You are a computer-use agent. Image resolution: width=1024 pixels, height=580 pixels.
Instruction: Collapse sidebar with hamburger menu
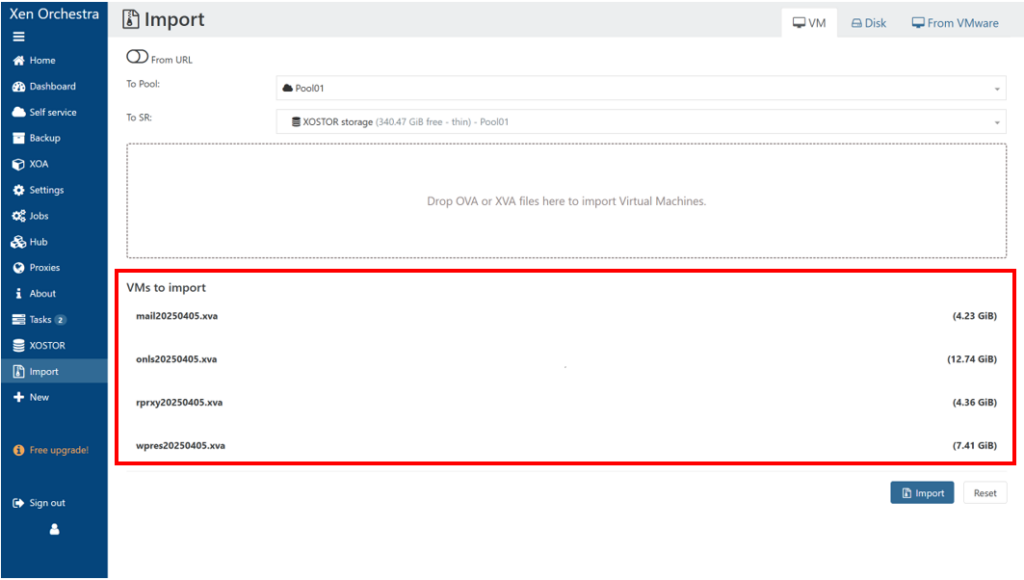18,37
